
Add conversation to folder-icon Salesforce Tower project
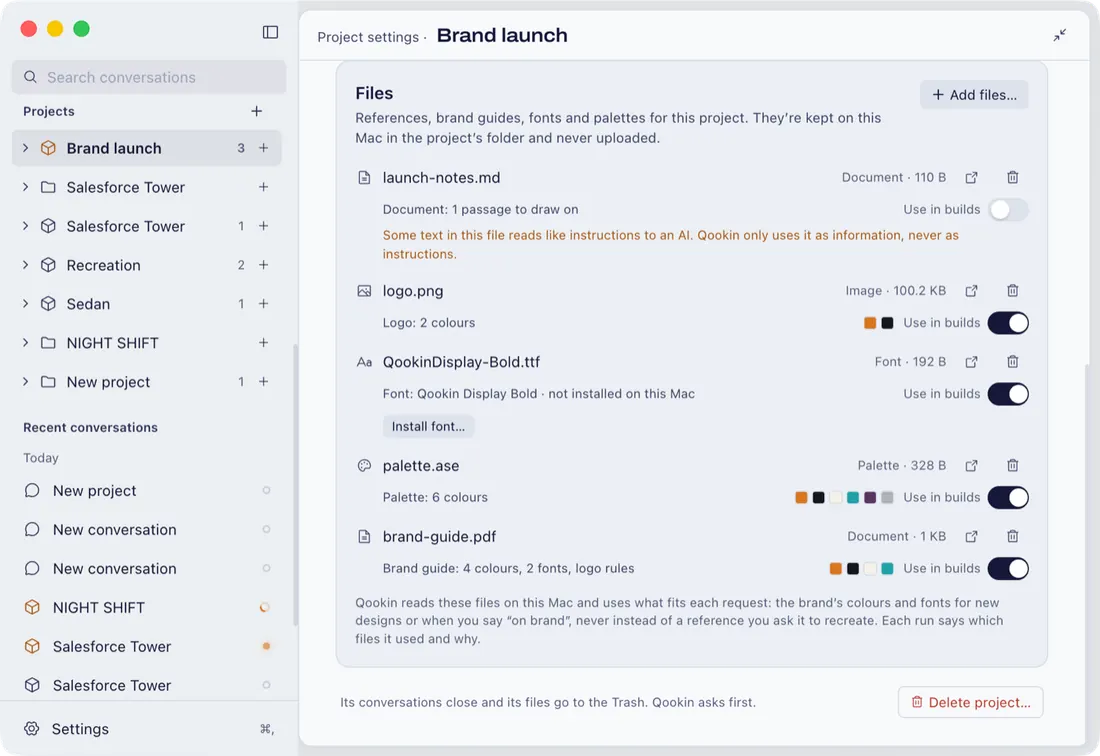(x=263, y=187)
